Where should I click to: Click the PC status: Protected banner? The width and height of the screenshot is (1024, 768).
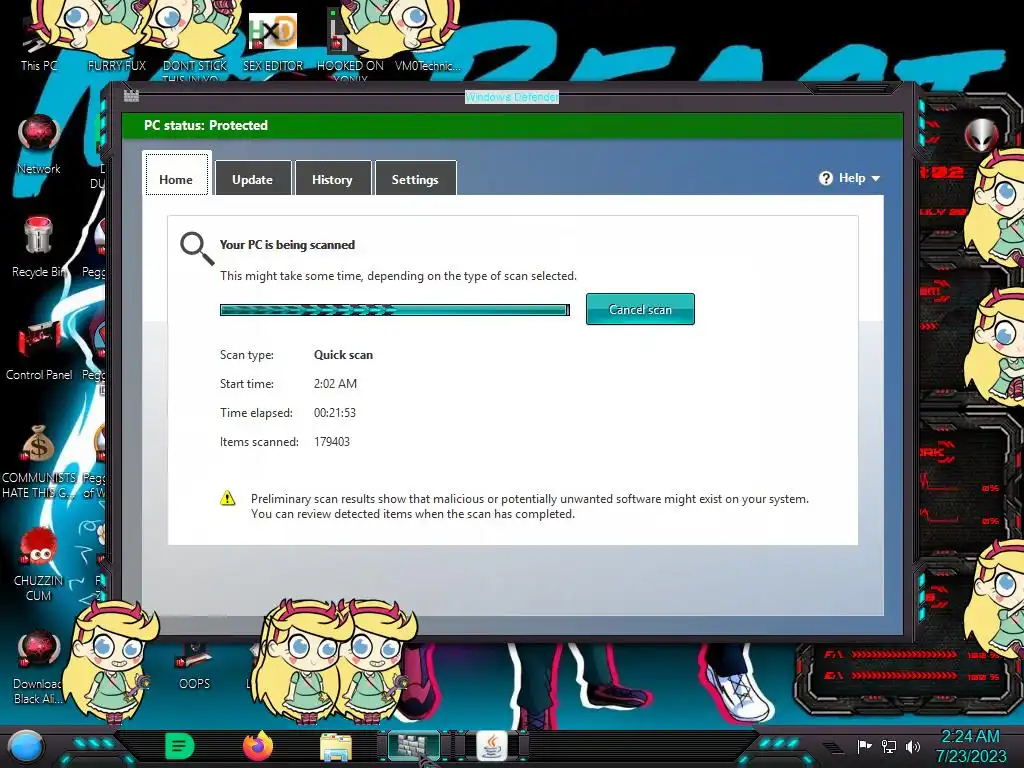pyautogui.click(x=512, y=125)
